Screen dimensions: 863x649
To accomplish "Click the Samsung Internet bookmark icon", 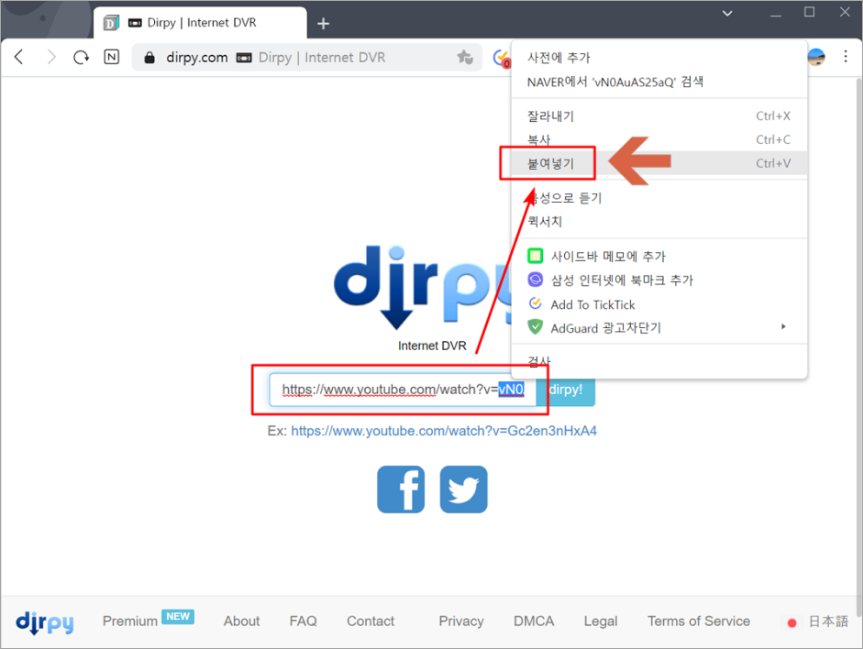I will [x=535, y=280].
